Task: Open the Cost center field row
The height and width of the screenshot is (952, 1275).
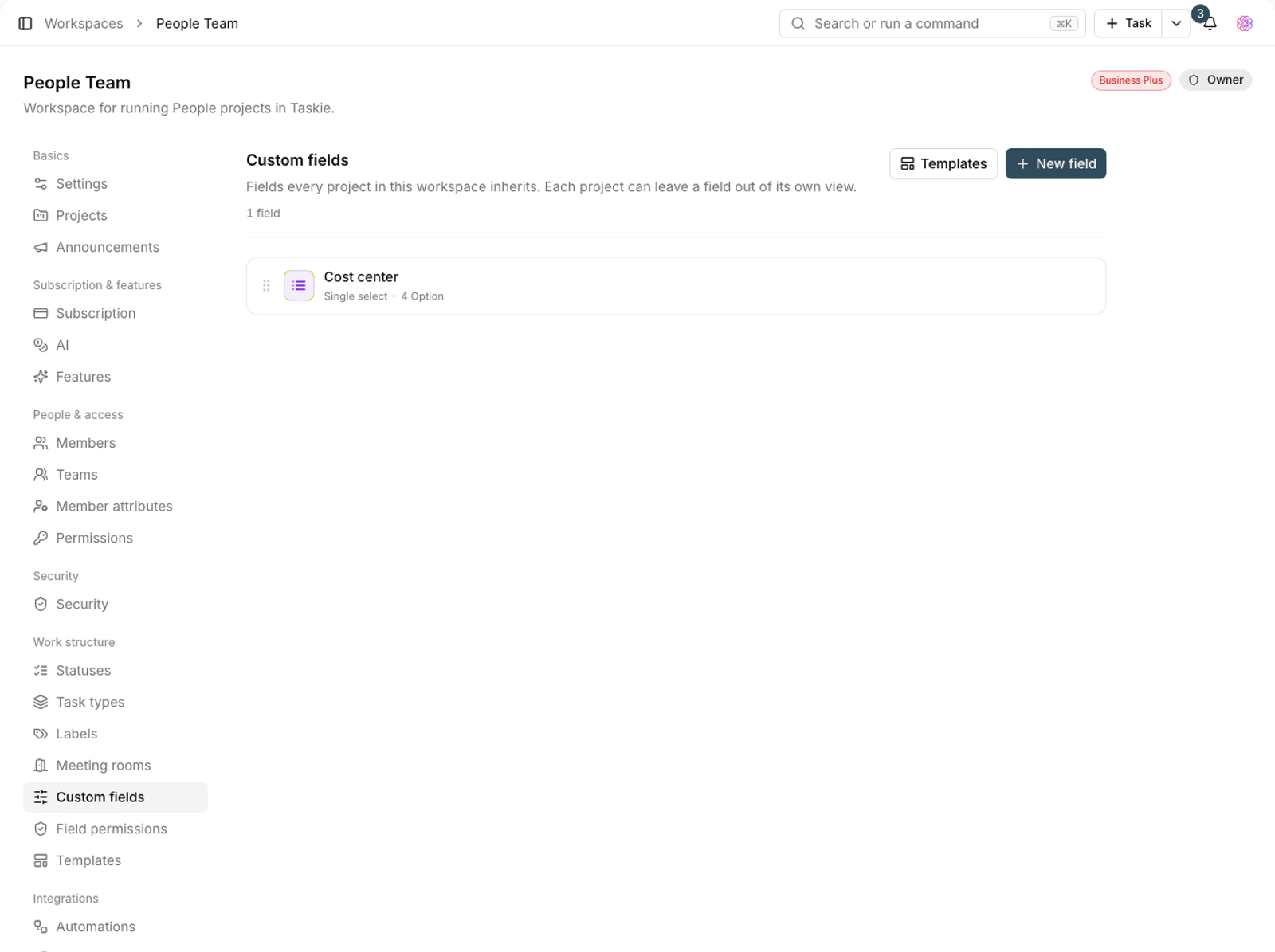Action: coord(676,286)
